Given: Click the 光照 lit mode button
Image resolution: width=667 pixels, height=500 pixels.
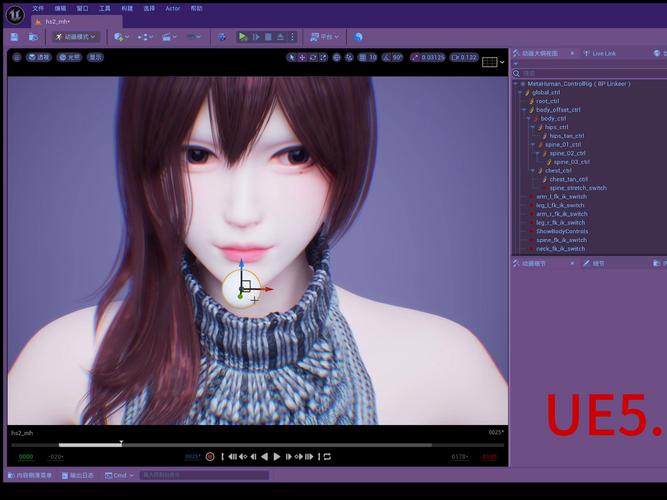Looking at the screenshot, I should pos(69,57).
